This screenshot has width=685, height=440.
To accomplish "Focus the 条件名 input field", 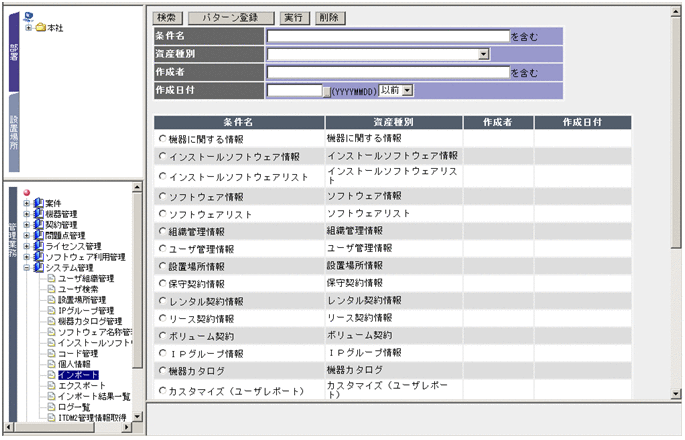I will coord(388,36).
